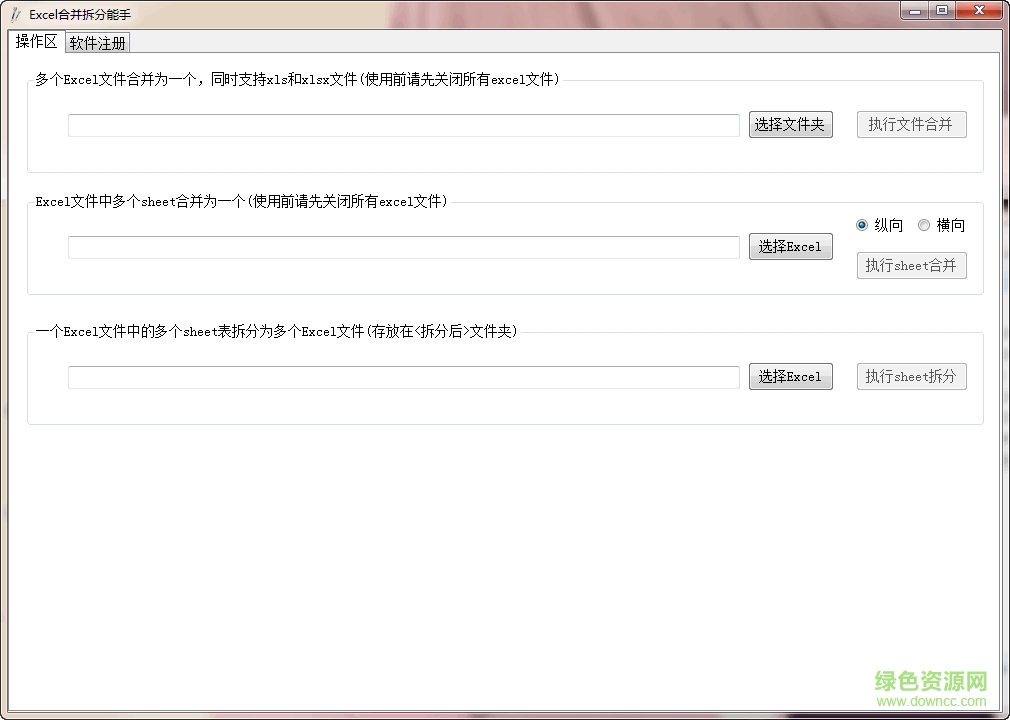Close the Excel合并拆分能手 window
The width and height of the screenshot is (1010, 720).
point(977,10)
